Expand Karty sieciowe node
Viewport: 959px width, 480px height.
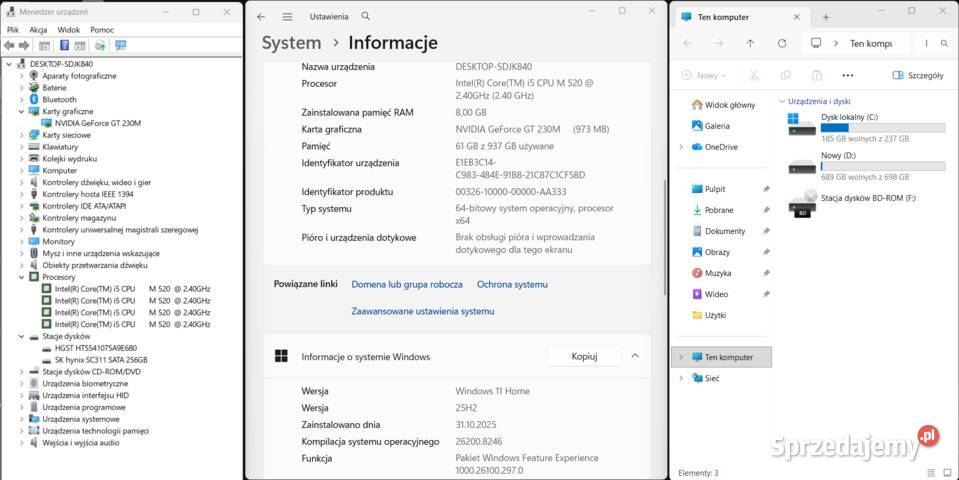pyautogui.click(x=21, y=135)
